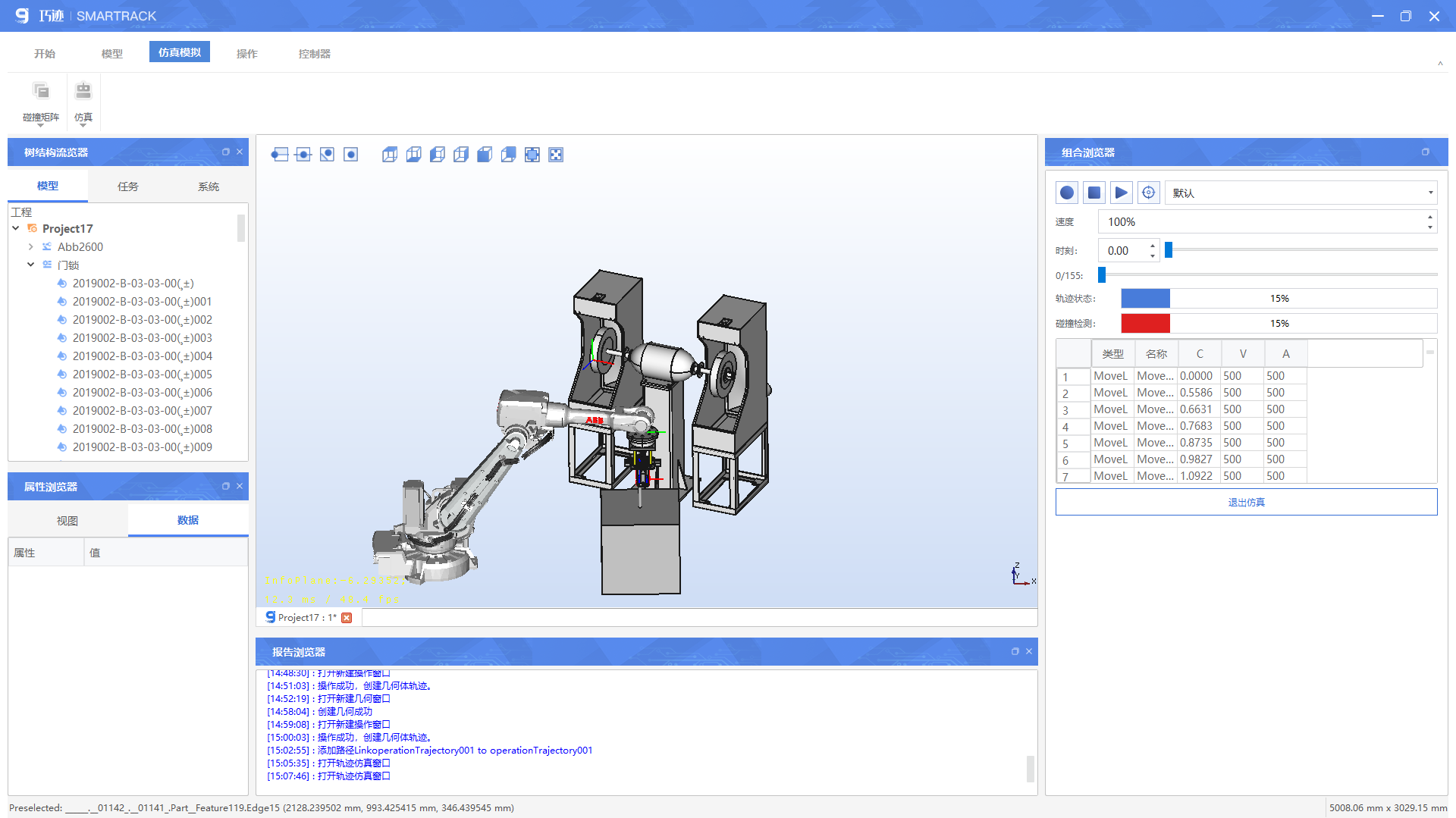Switch to top face cube view
1456x818 pixels.
coord(390,155)
